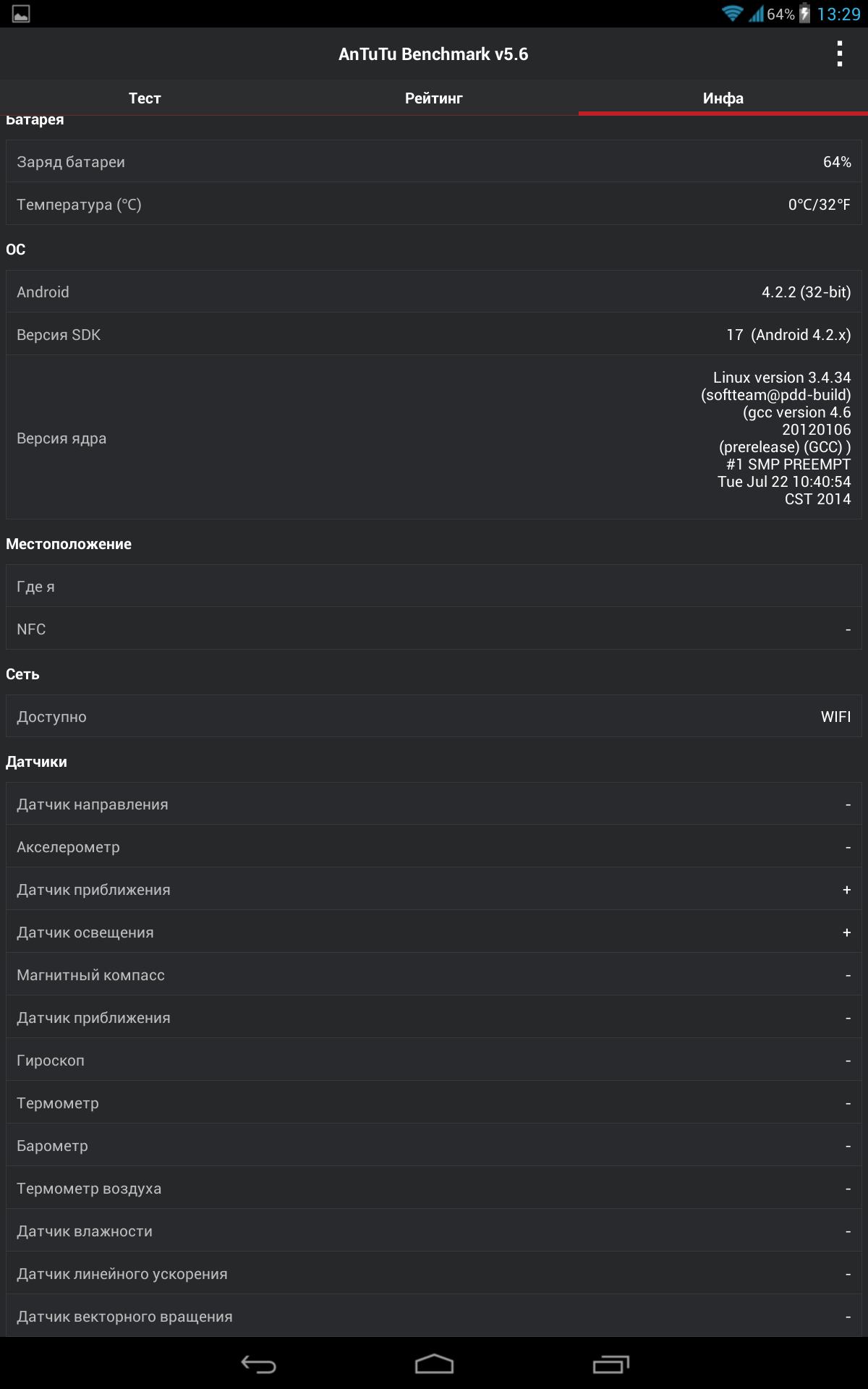Tap the Версия ядра row
The image size is (868, 1389).
click(x=434, y=438)
